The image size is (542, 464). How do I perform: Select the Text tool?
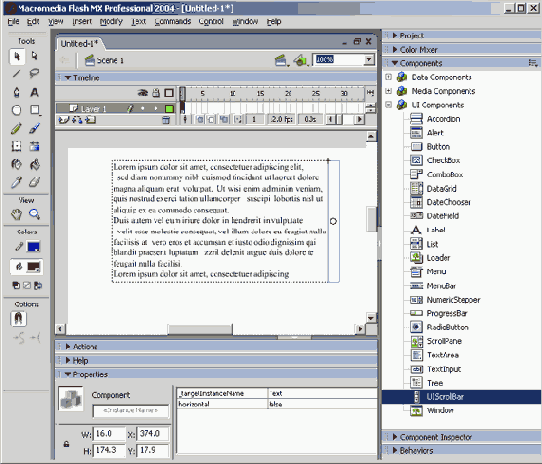coord(34,92)
